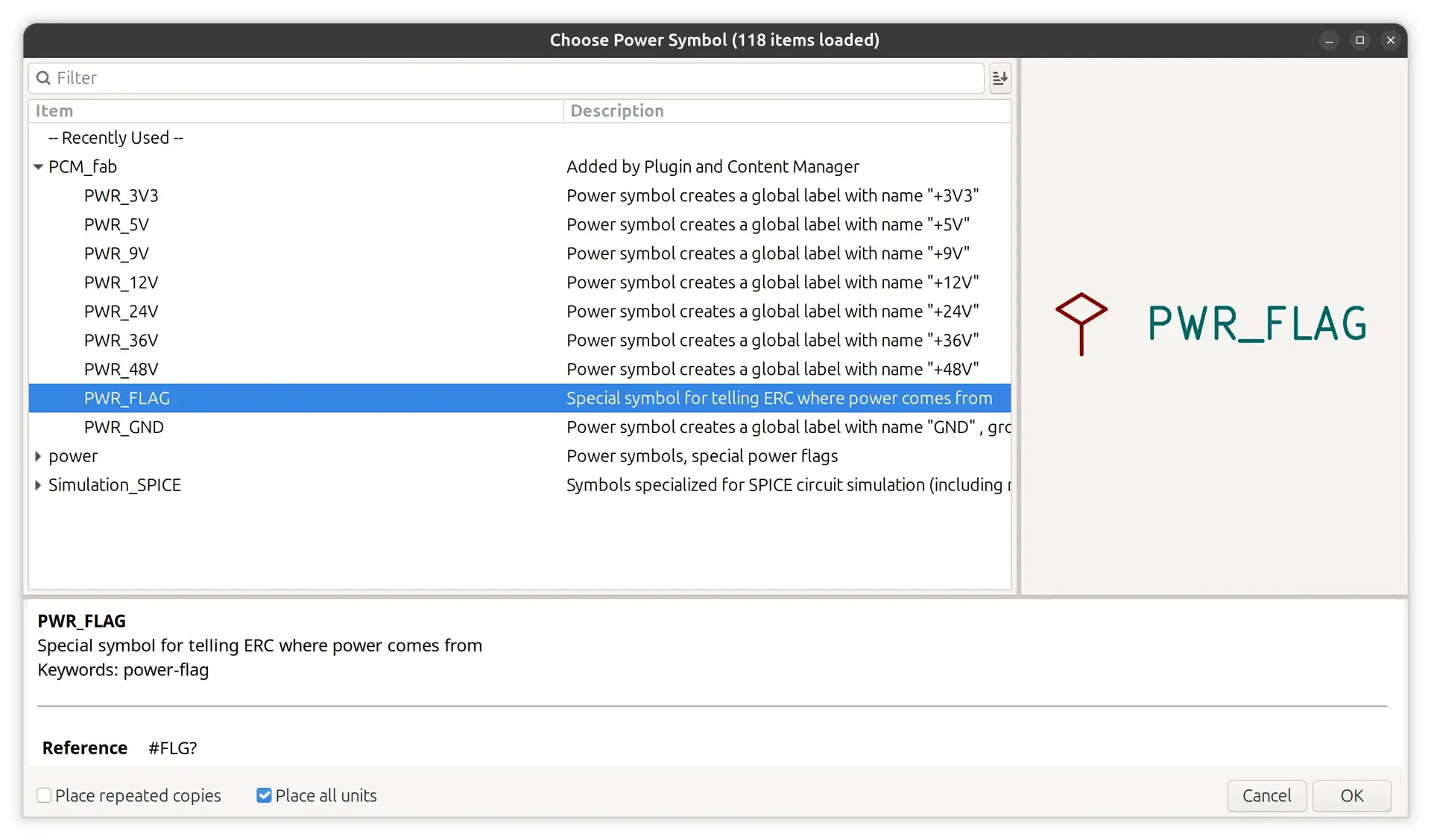Click the sort options icon beside filter

[999, 78]
